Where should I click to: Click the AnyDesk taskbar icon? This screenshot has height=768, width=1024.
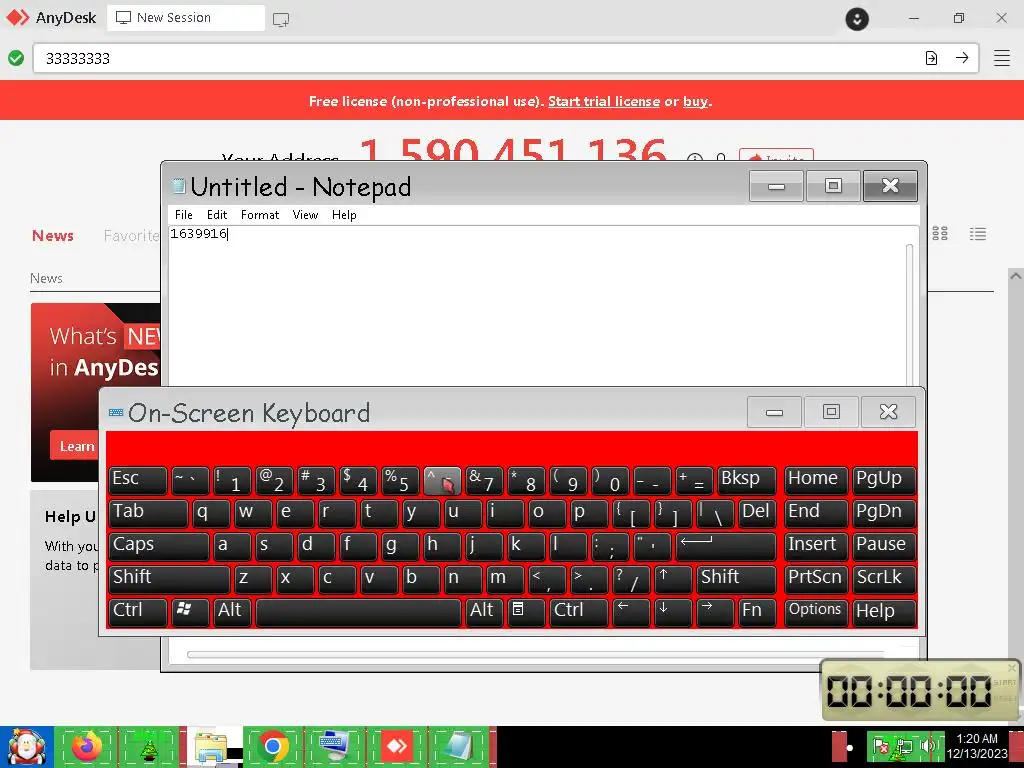point(396,746)
